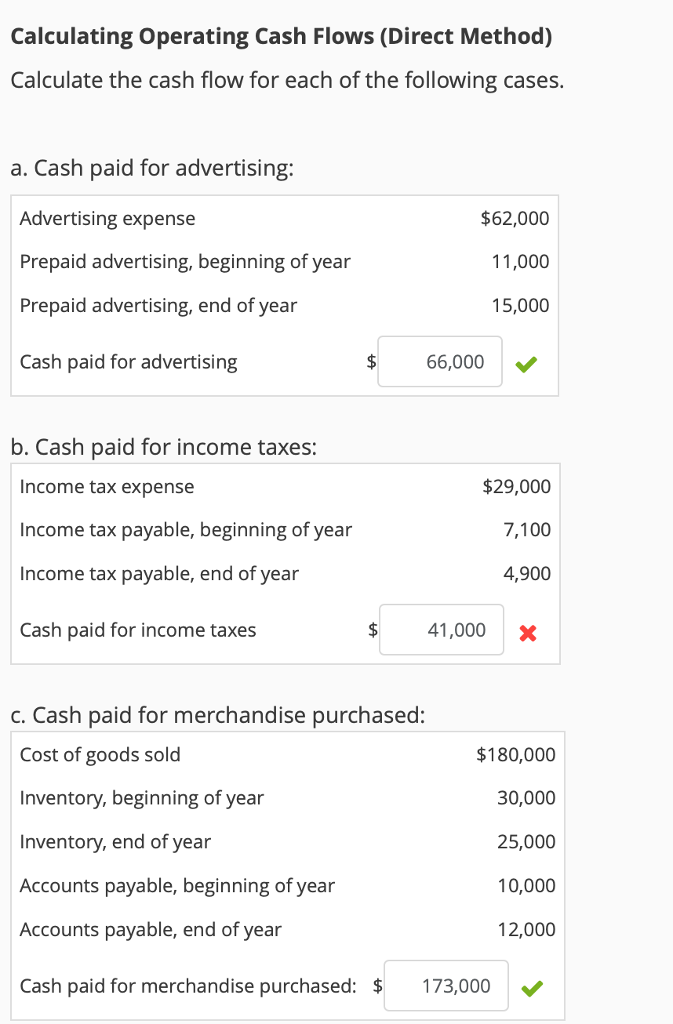Click the Income tax expense $29,000 amount
The image size is (673, 1024).
click(x=516, y=487)
